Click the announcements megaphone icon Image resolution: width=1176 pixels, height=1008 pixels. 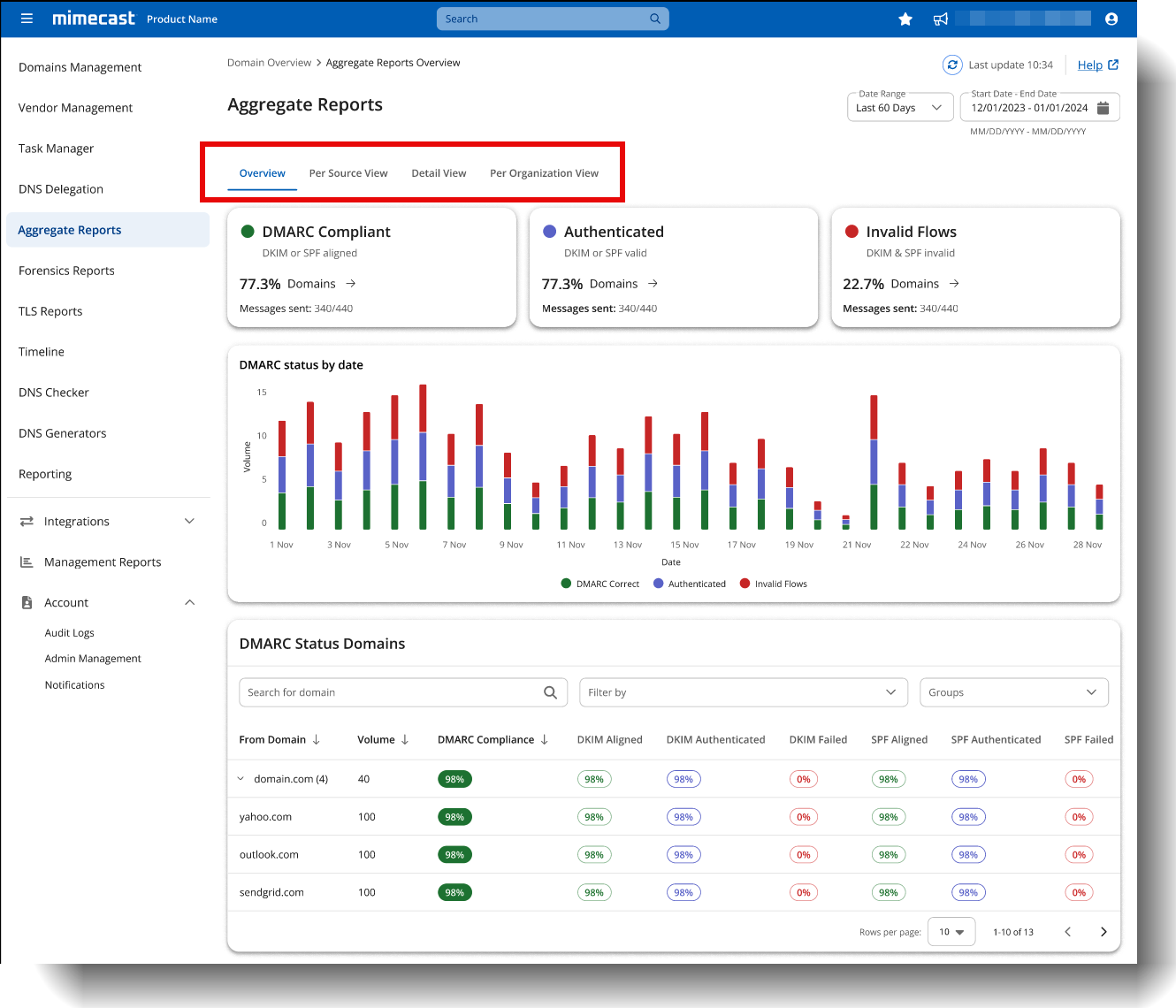coord(940,19)
